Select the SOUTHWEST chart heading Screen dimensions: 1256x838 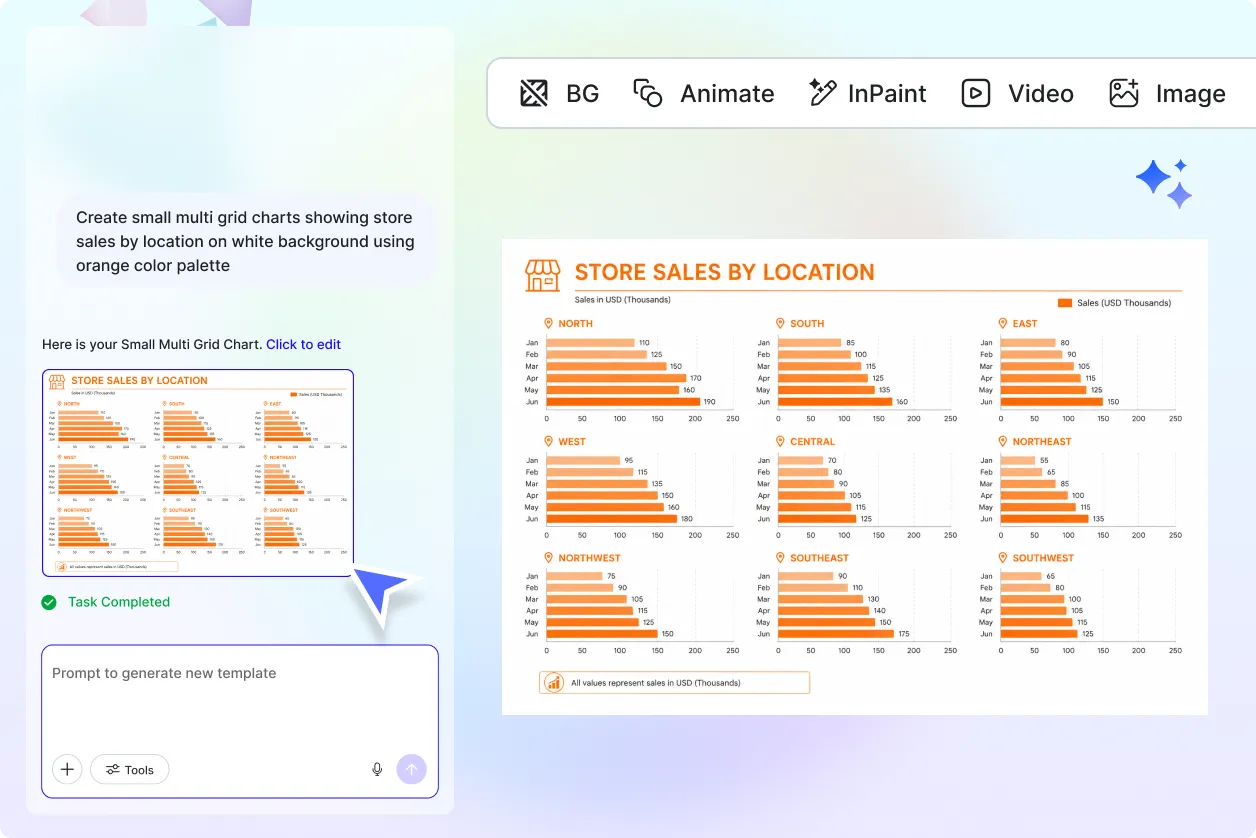pyautogui.click(x=1043, y=558)
